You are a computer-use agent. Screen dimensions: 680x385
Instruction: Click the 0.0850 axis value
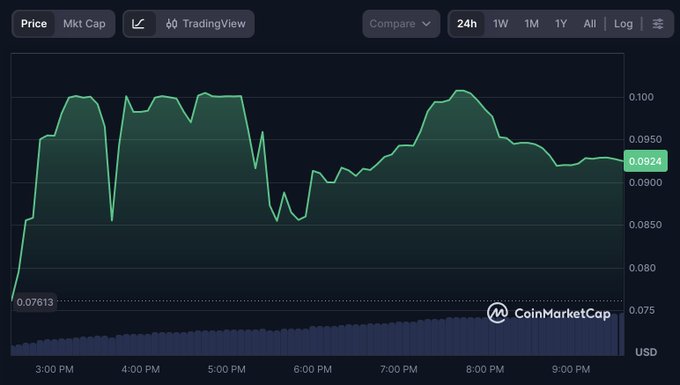(645, 225)
